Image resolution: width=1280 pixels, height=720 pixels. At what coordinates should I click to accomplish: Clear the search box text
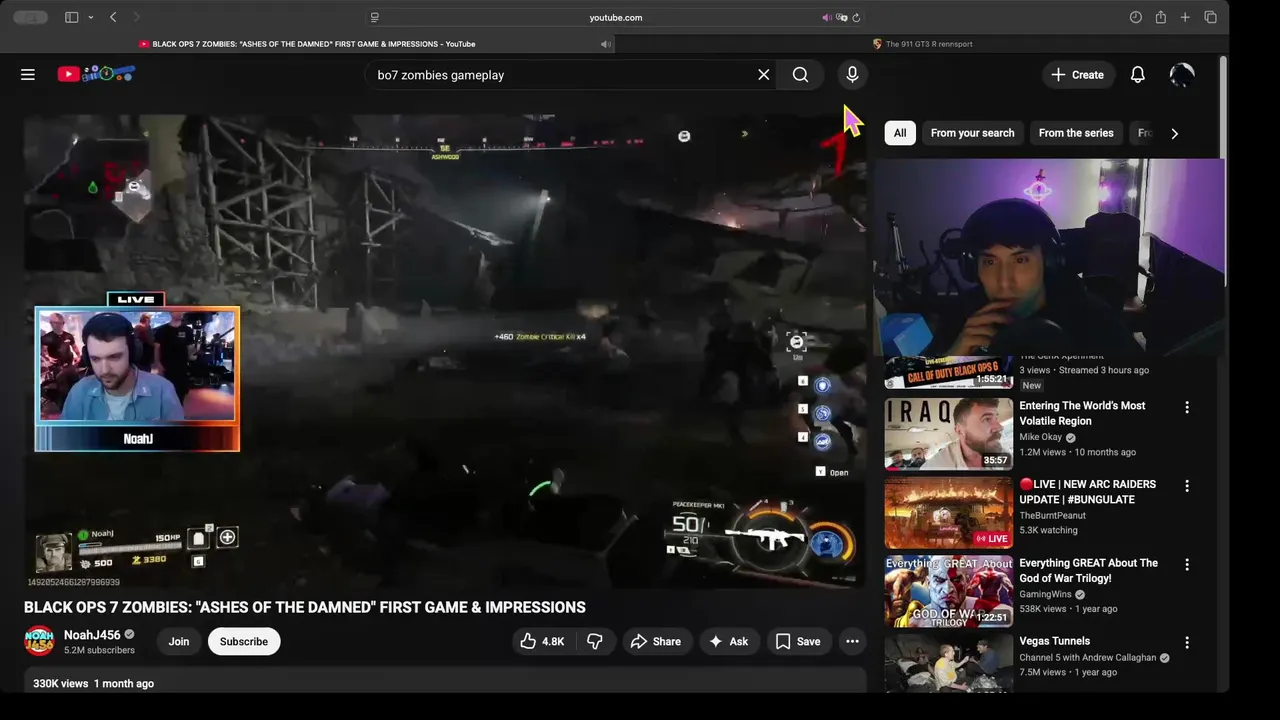coord(764,75)
